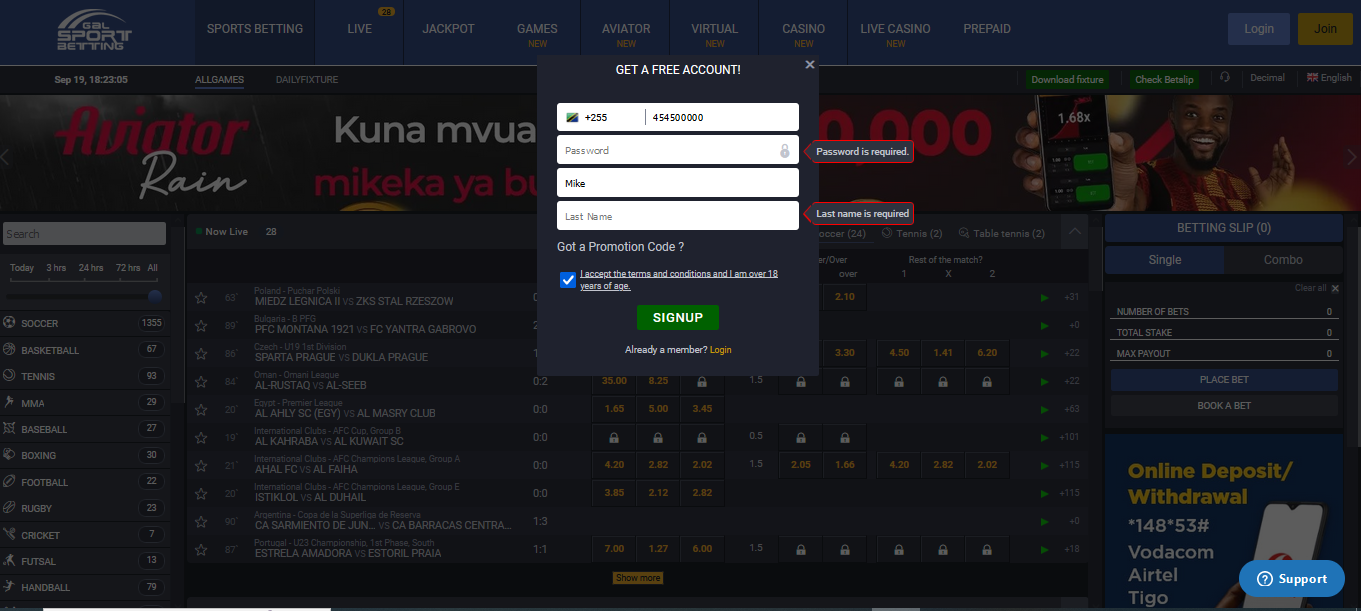Click the Join button in the header
Screen dimensions: 1361x611
[1325, 29]
